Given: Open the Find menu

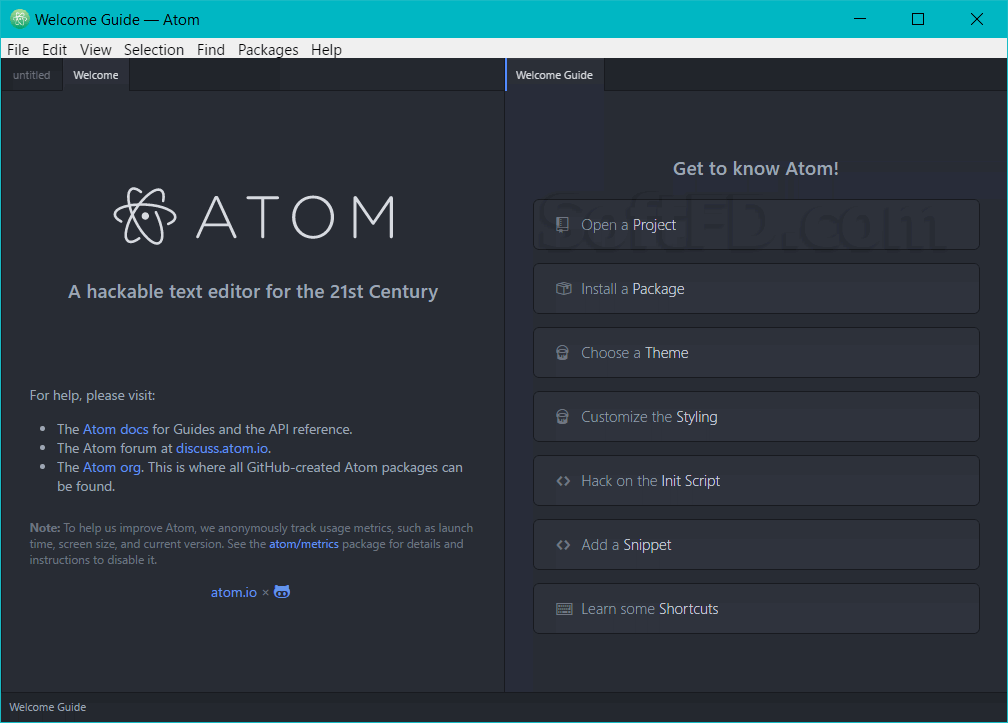Looking at the screenshot, I should [x=211, y=49].
